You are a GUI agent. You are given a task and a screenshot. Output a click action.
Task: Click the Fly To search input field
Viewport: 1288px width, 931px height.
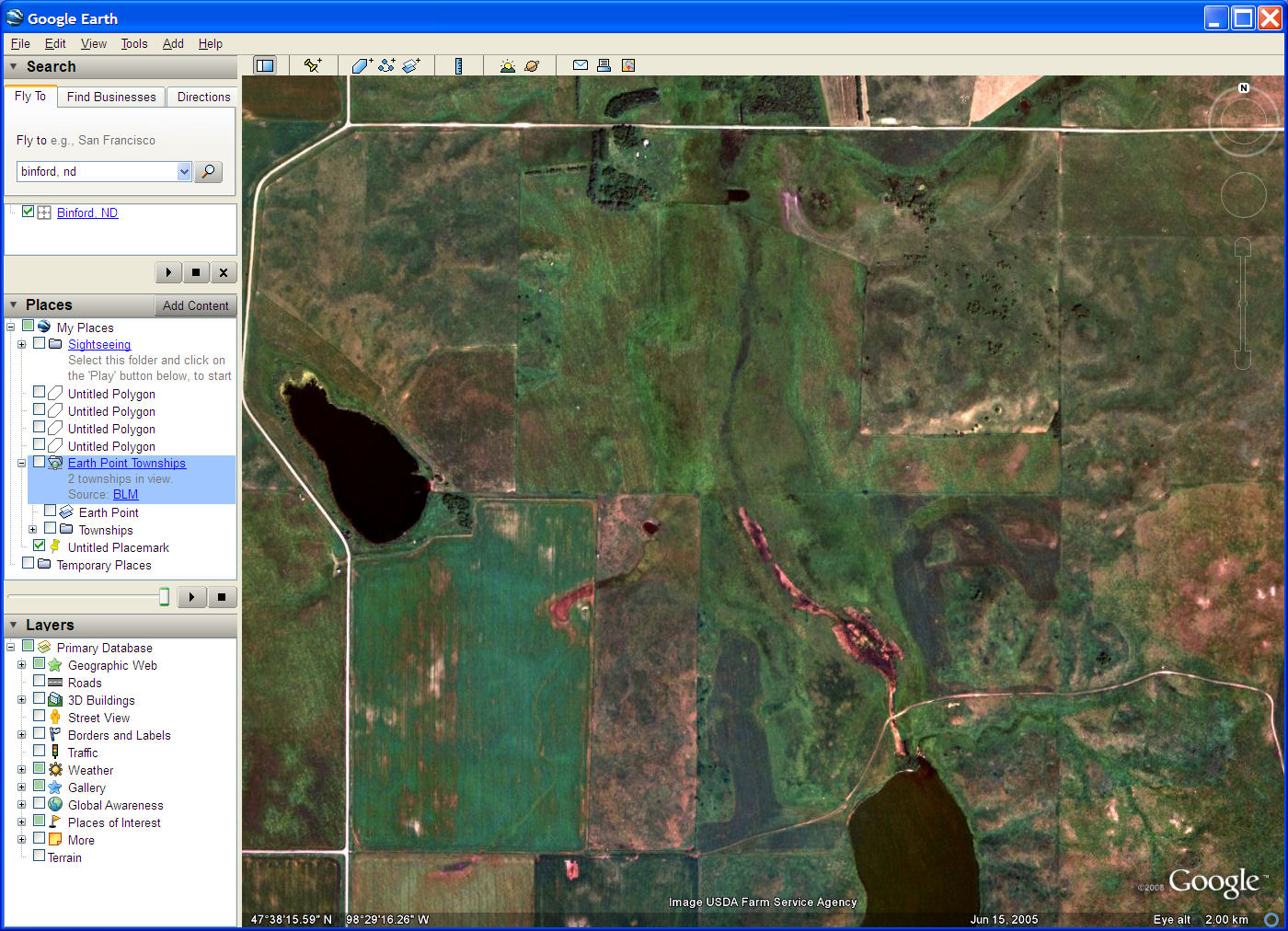point(98,171)
